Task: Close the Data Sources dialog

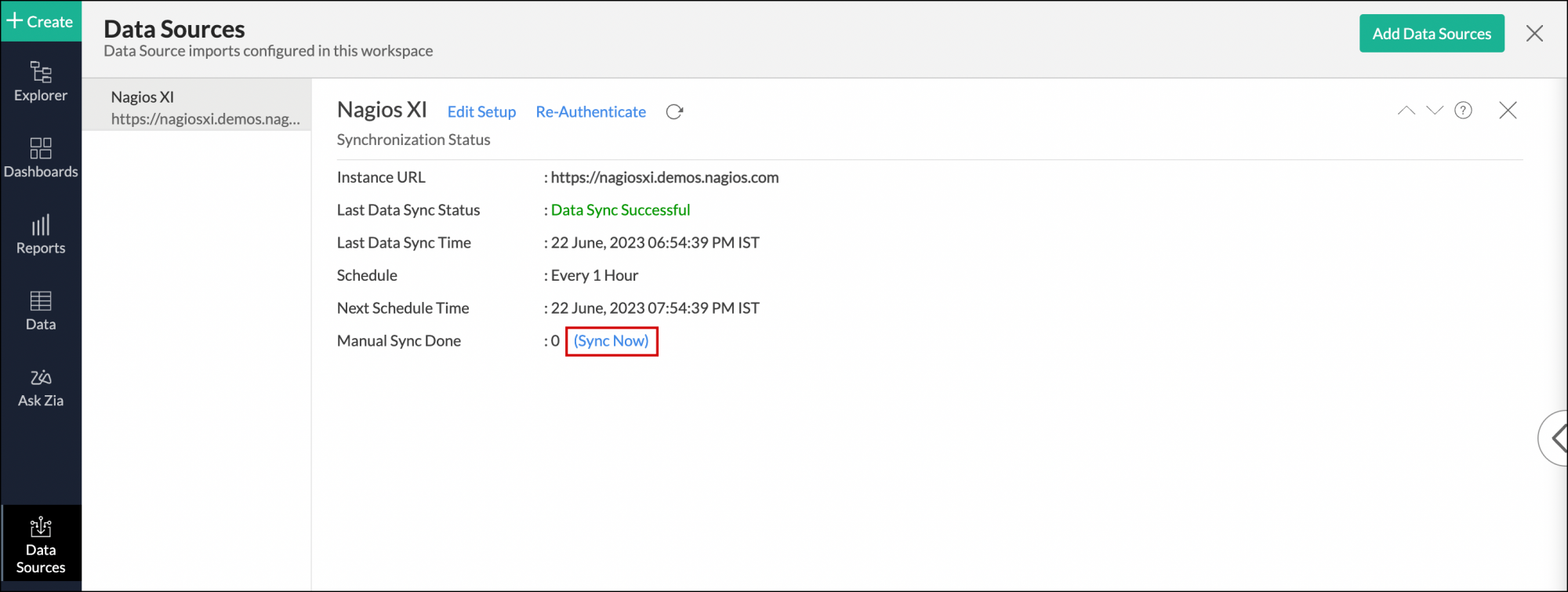Action: pos(1534,34)
